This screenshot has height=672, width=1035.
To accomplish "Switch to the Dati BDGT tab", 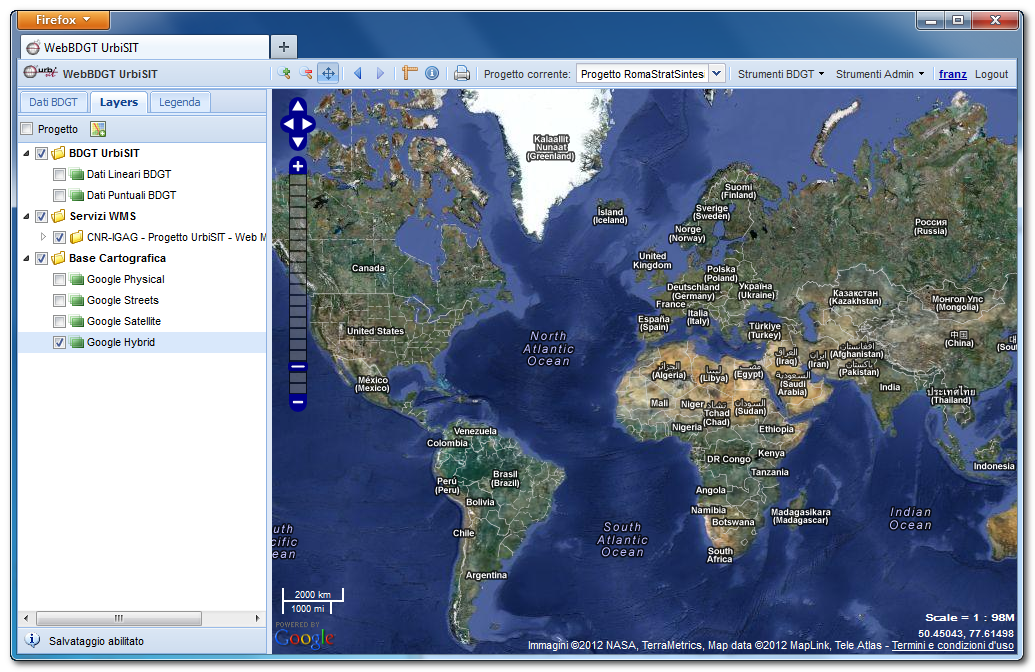I will point(53,102).
